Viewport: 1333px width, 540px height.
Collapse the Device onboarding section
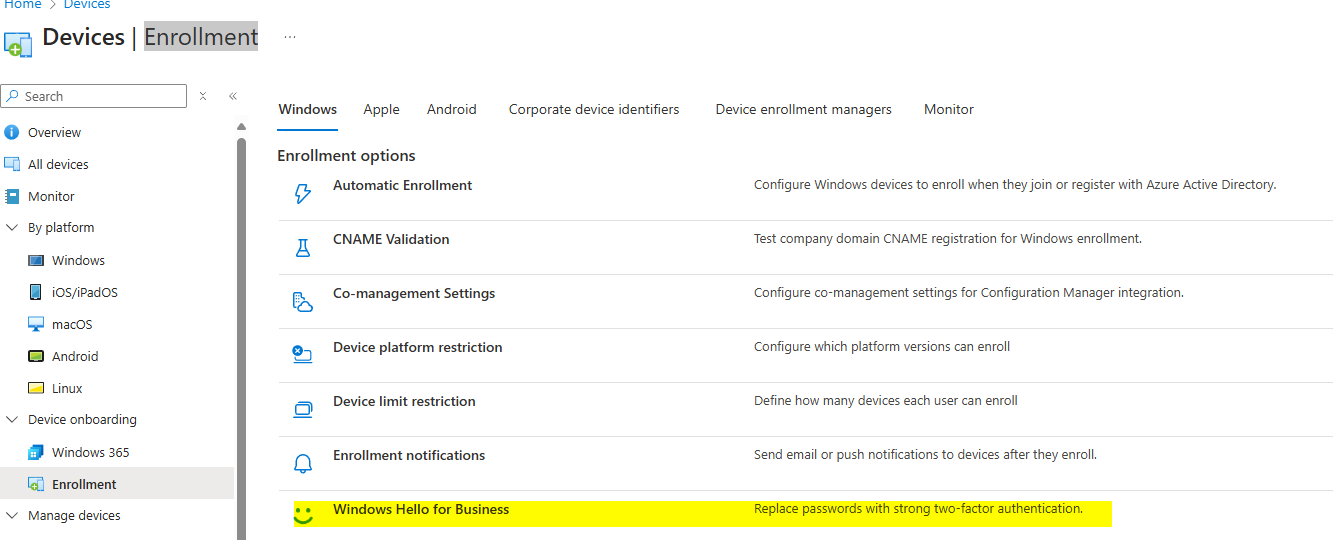click(12, 420)
